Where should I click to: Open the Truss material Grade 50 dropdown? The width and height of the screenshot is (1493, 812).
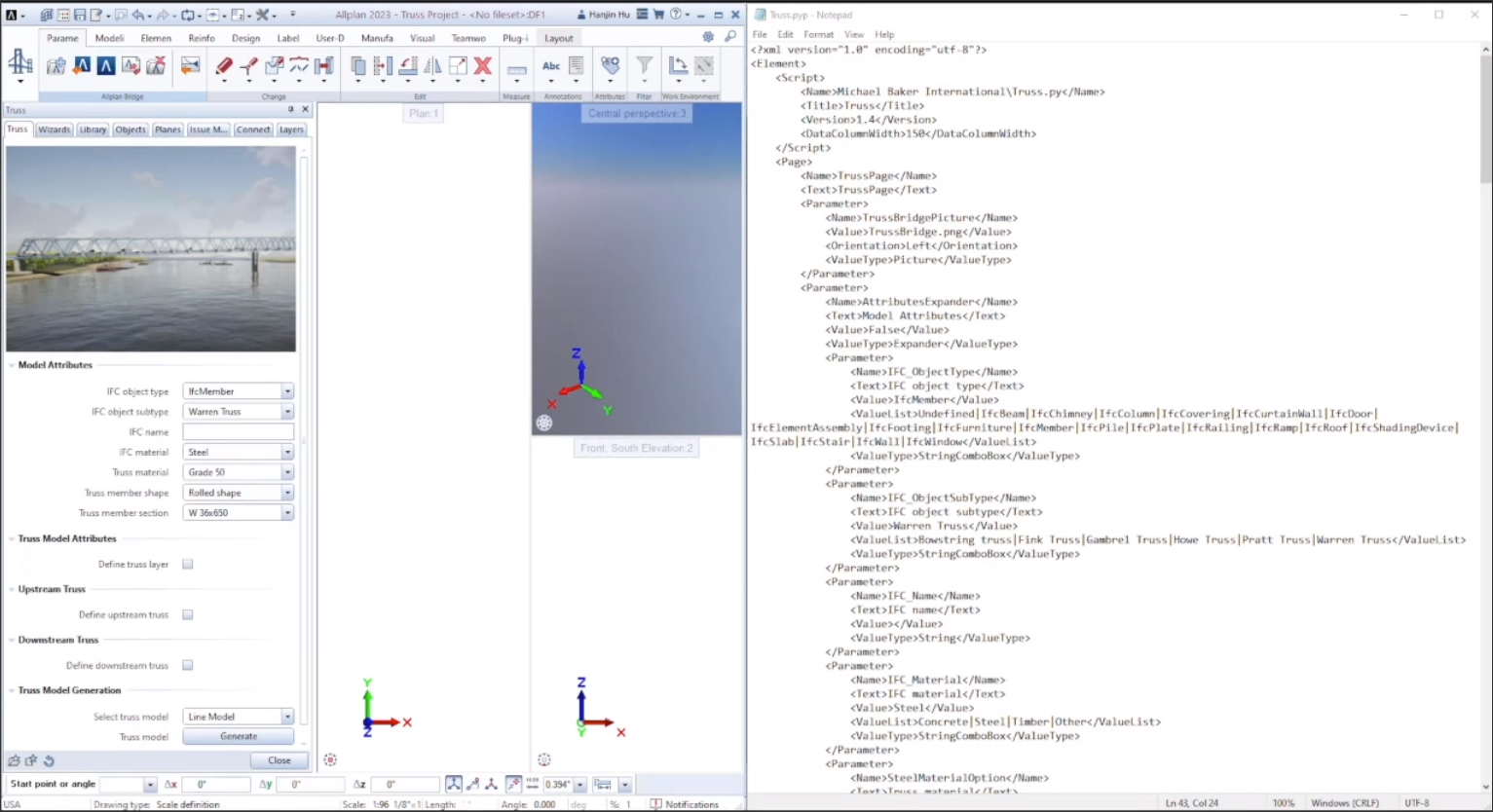(x=287, y=472)
